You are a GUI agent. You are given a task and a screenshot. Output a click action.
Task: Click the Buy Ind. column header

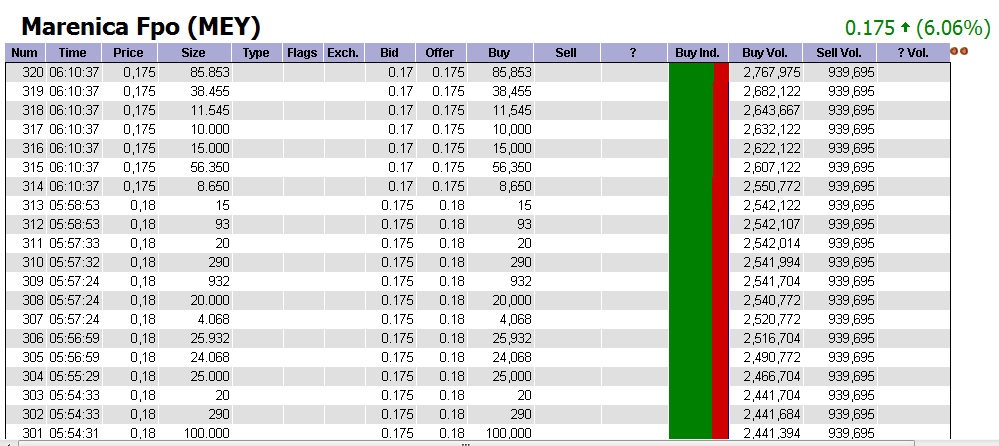click(698, 53)
